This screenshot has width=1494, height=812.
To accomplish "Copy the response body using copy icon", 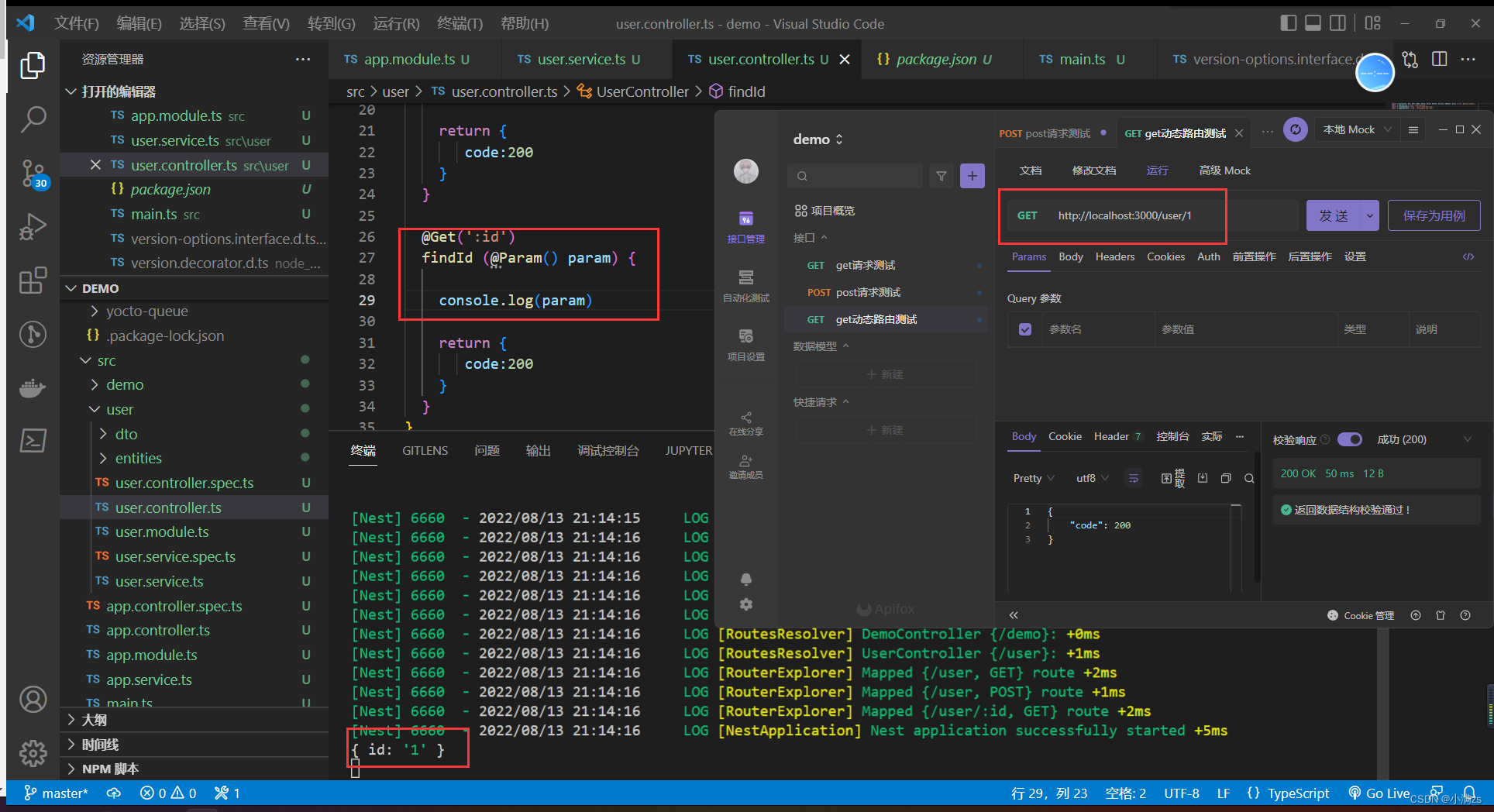I will pyautogui.click(x=1226, y=478).
